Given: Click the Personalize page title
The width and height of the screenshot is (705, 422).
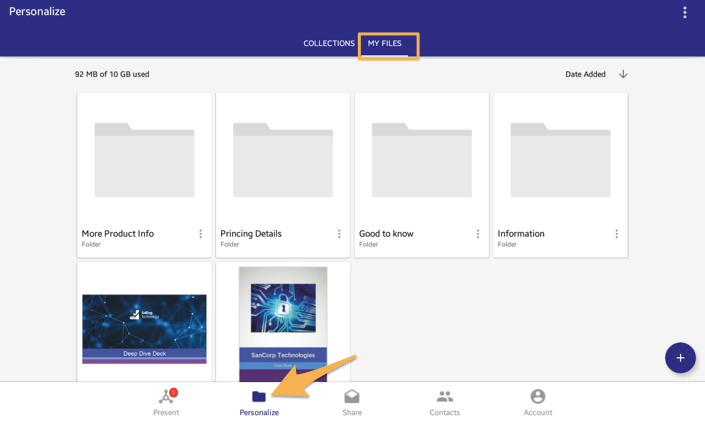Looking at the screenshot, I should tap(37, 12).
